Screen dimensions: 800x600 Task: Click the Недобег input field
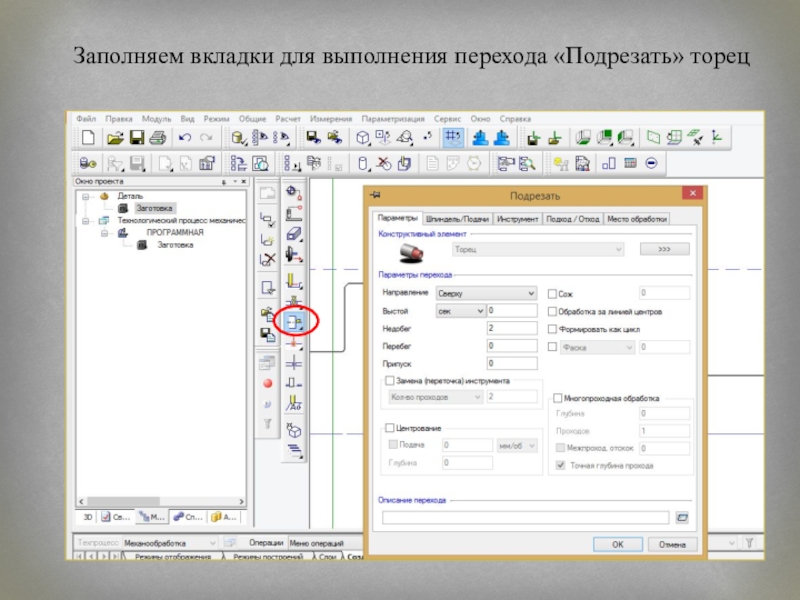[511, 328]
